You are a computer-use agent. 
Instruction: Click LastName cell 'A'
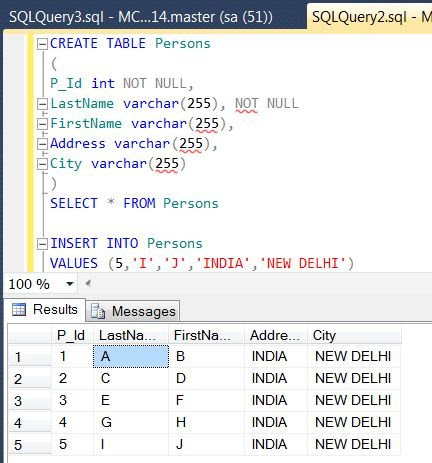click(x=131, y=356)
